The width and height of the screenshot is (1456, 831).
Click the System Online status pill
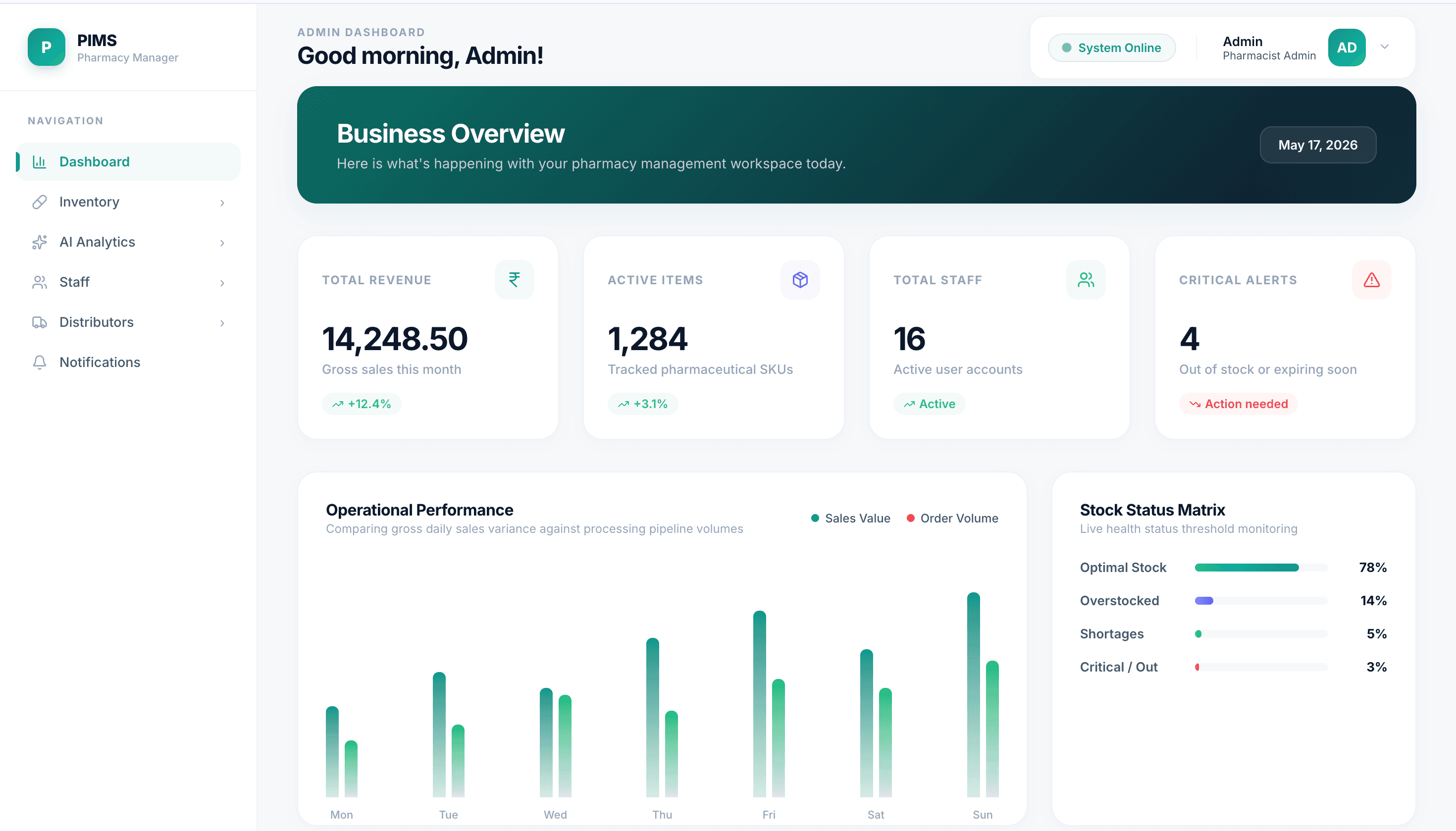tap(1111, 48)
